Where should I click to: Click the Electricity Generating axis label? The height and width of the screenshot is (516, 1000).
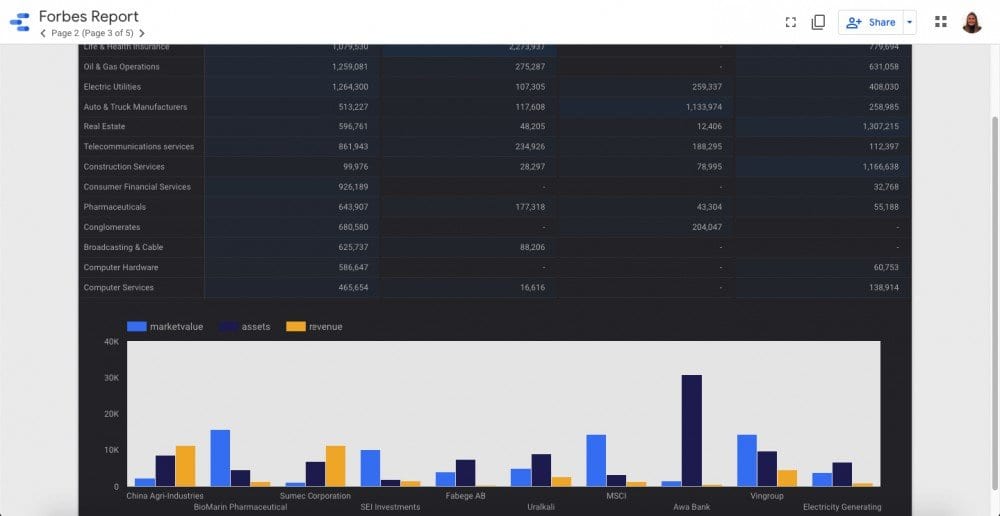tap(842, 507)
